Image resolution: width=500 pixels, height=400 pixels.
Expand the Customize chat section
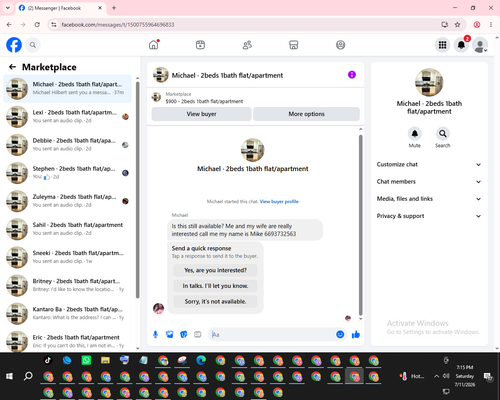click(x=429, y=164)
